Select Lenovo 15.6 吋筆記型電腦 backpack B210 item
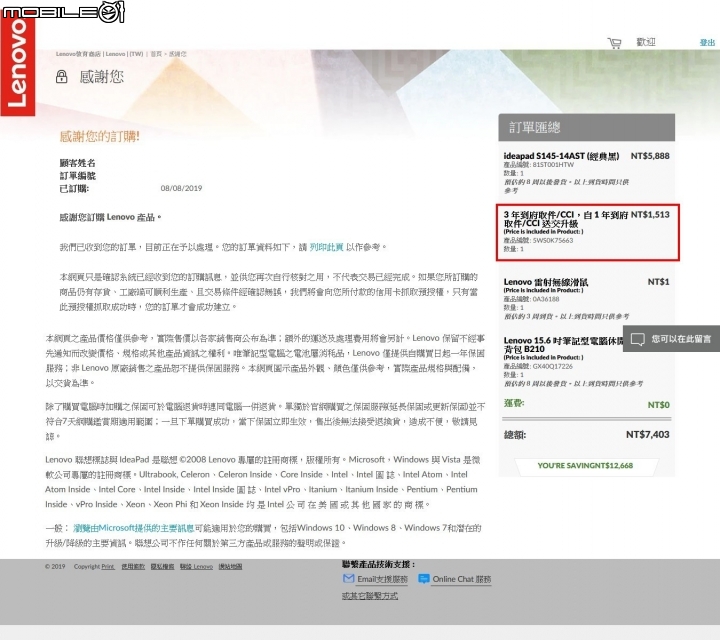 coord(563,345)
